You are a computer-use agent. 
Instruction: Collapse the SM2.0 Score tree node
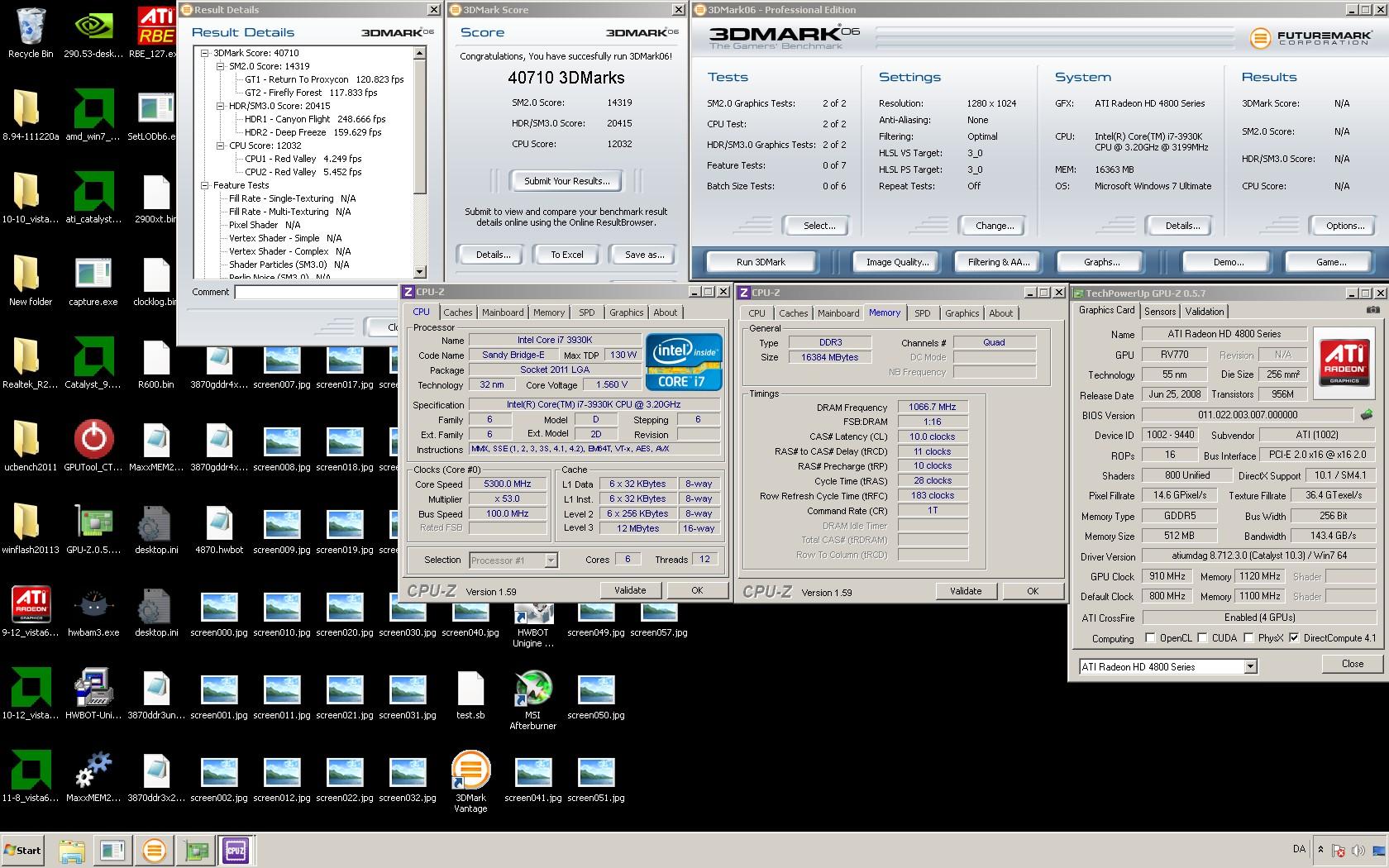[x=220, y=66]
